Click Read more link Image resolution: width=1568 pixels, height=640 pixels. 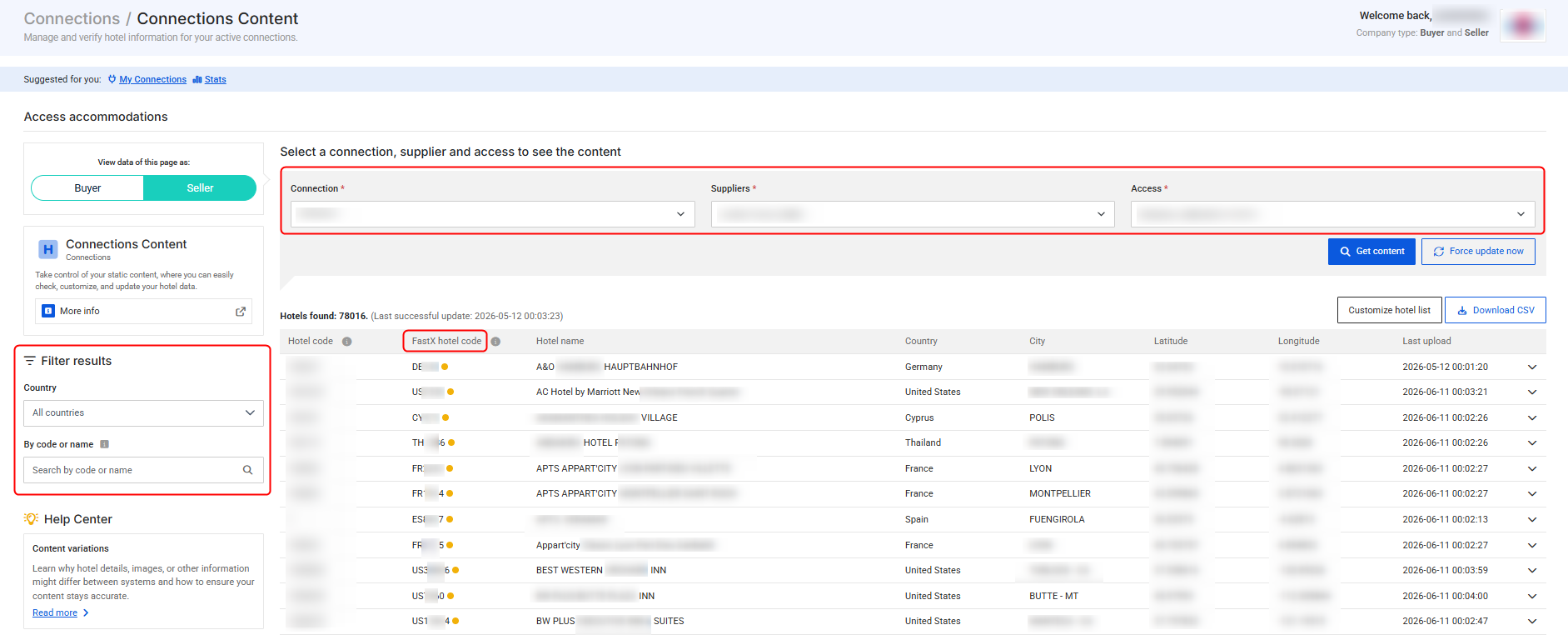[x=55, y=613]
